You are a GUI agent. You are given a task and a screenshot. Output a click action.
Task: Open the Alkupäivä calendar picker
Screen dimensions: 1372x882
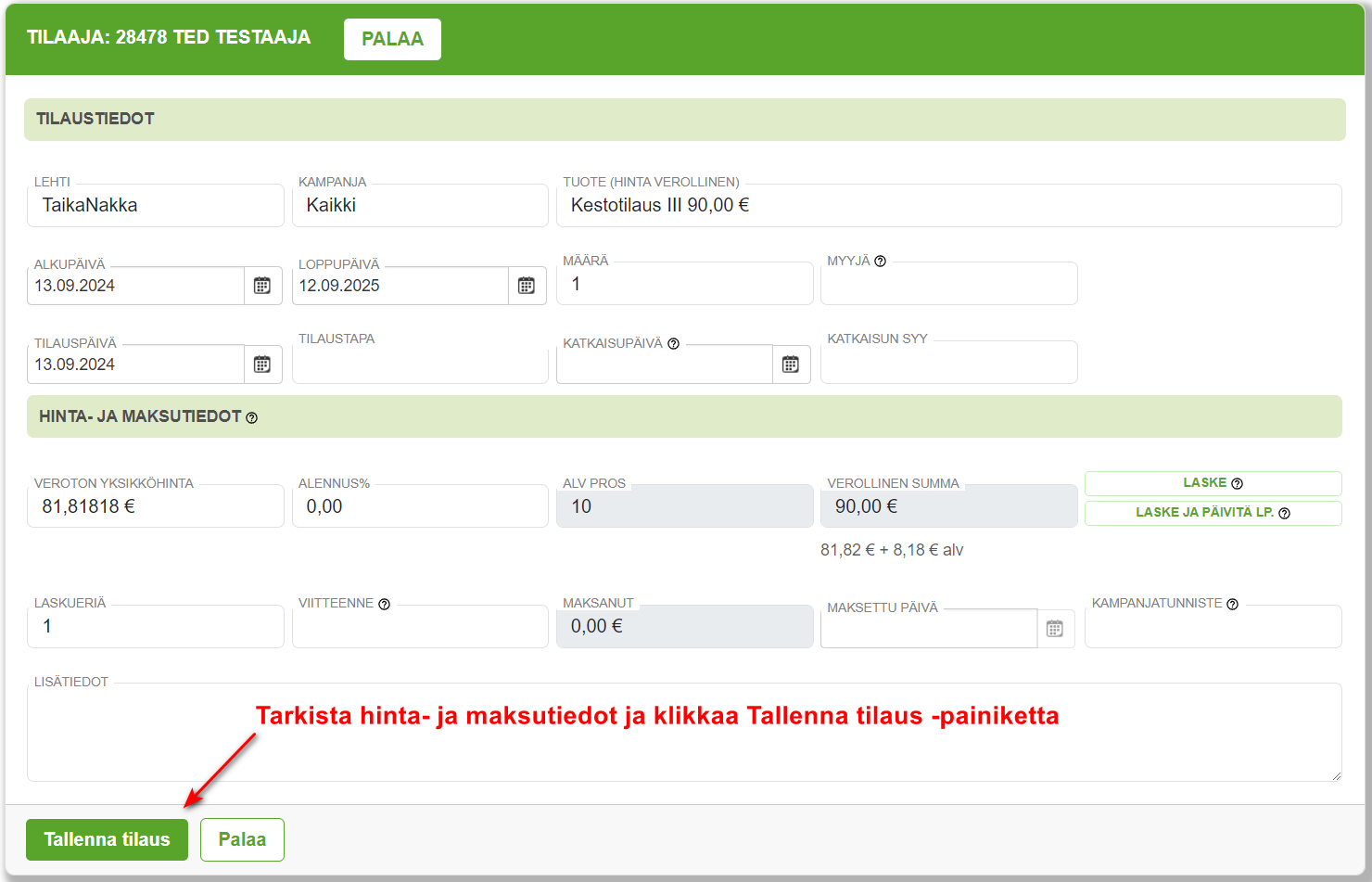point(262,286)
